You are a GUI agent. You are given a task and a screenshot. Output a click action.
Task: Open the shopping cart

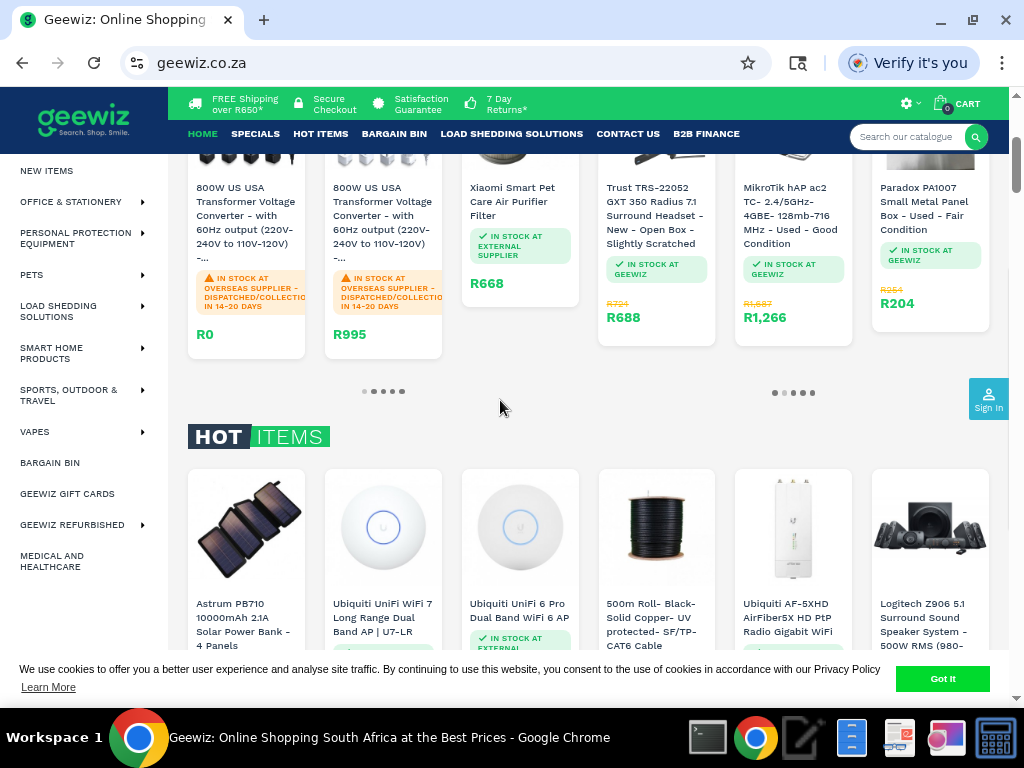click(948, 103)
